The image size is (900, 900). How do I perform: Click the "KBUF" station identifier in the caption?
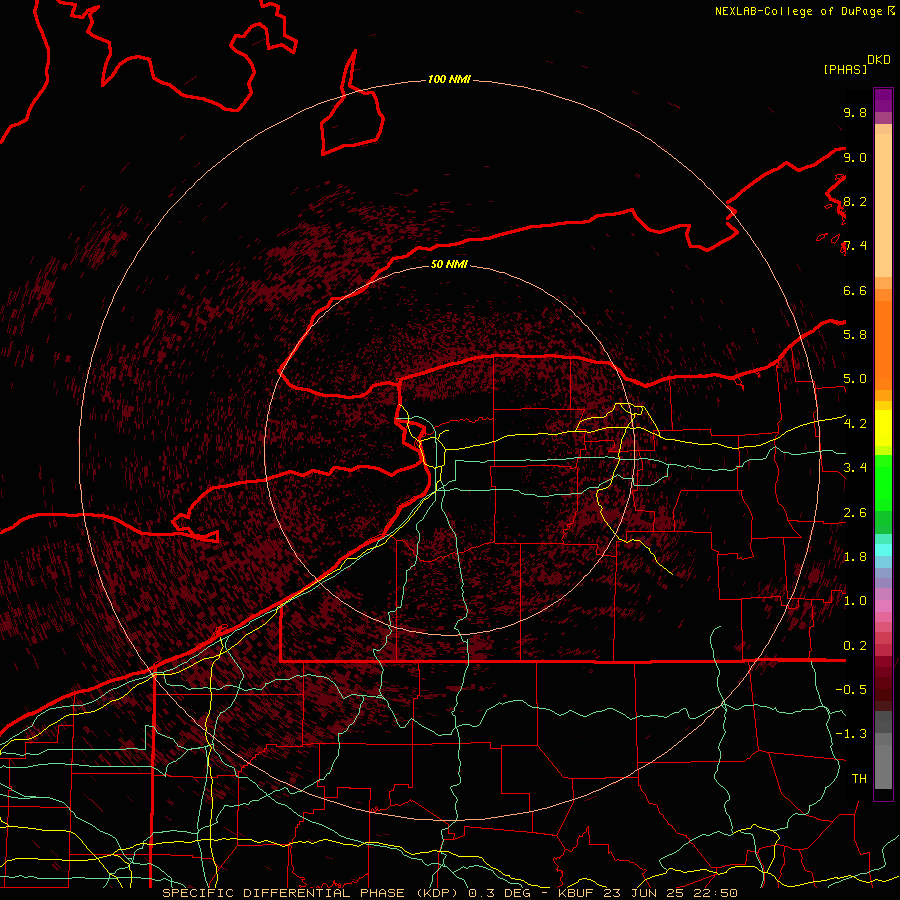[x=577, y=893]
